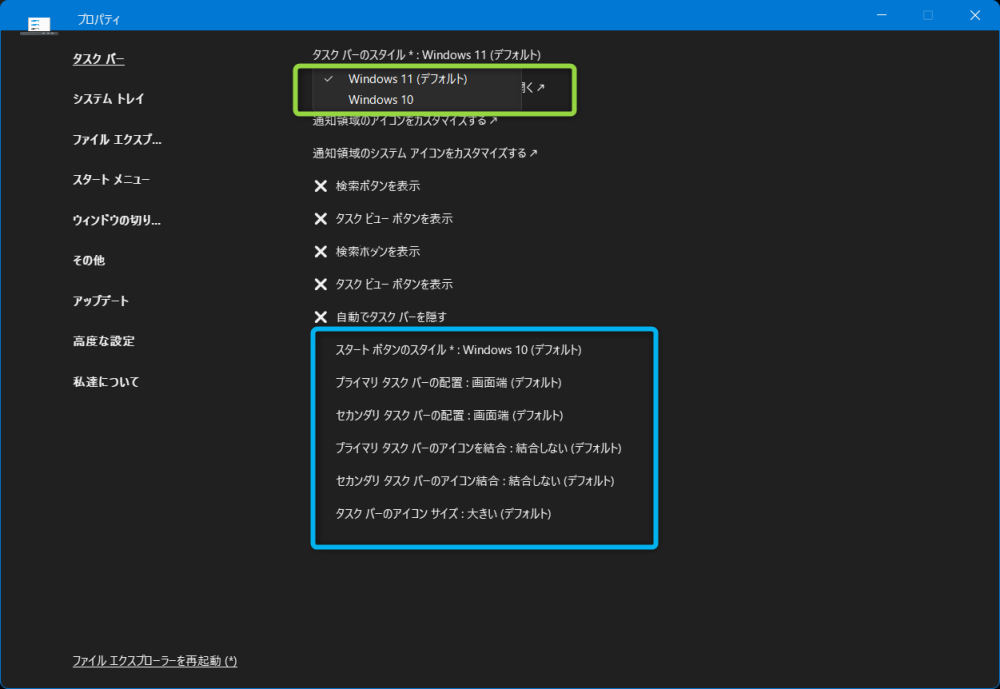Viewport: 1000px width, 689px height.
Task: Close the プロパティ window
Action: point(974,15)
